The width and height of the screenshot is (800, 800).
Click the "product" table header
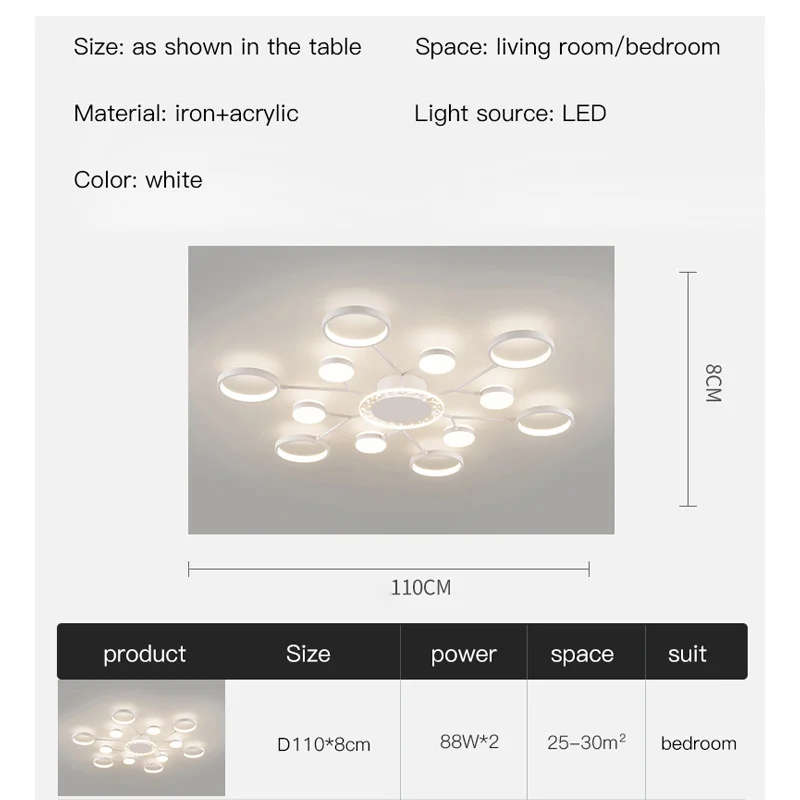tap(144, 654)
